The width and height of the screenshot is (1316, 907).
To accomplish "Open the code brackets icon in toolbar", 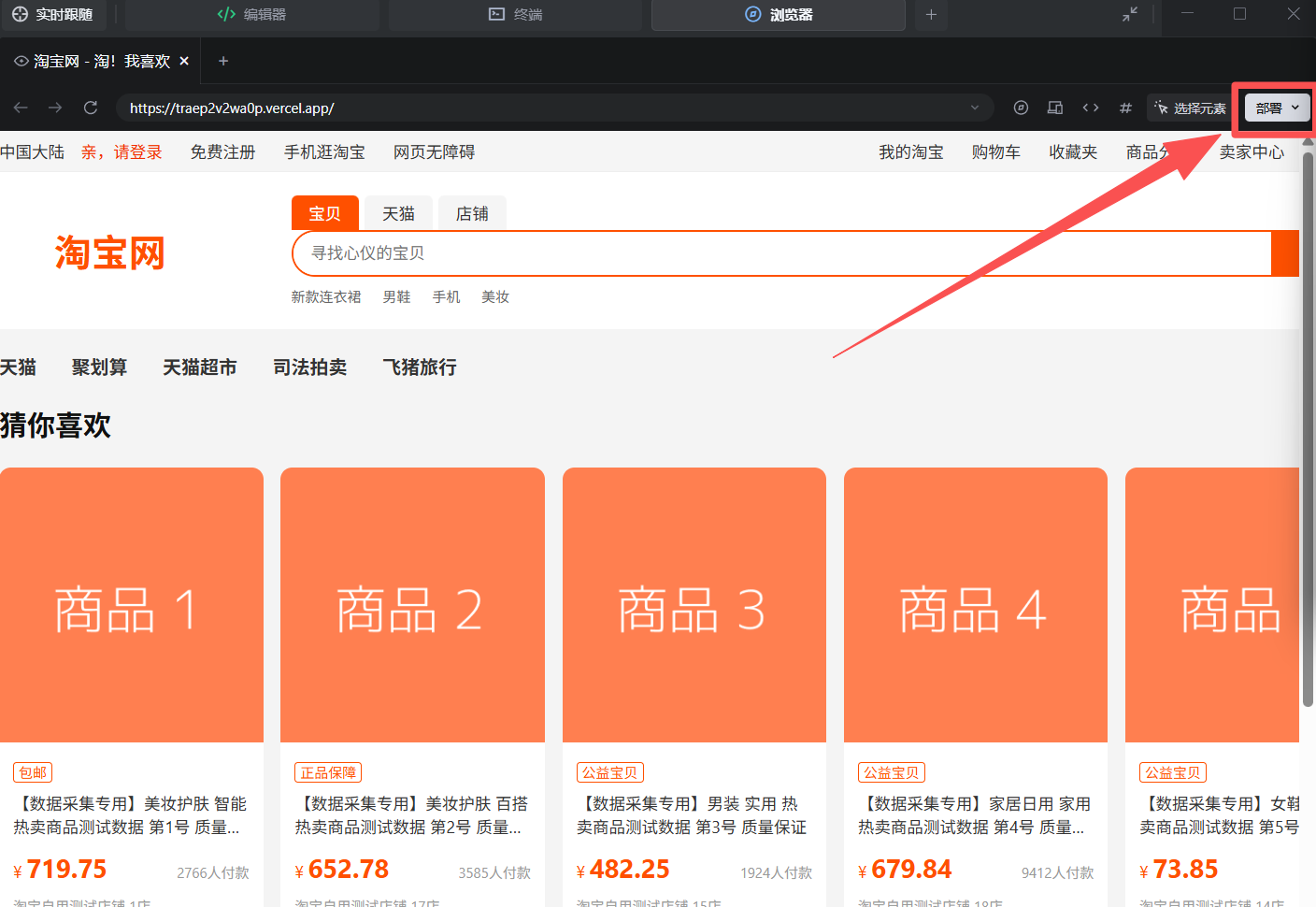I will [x=1091, y=108].
